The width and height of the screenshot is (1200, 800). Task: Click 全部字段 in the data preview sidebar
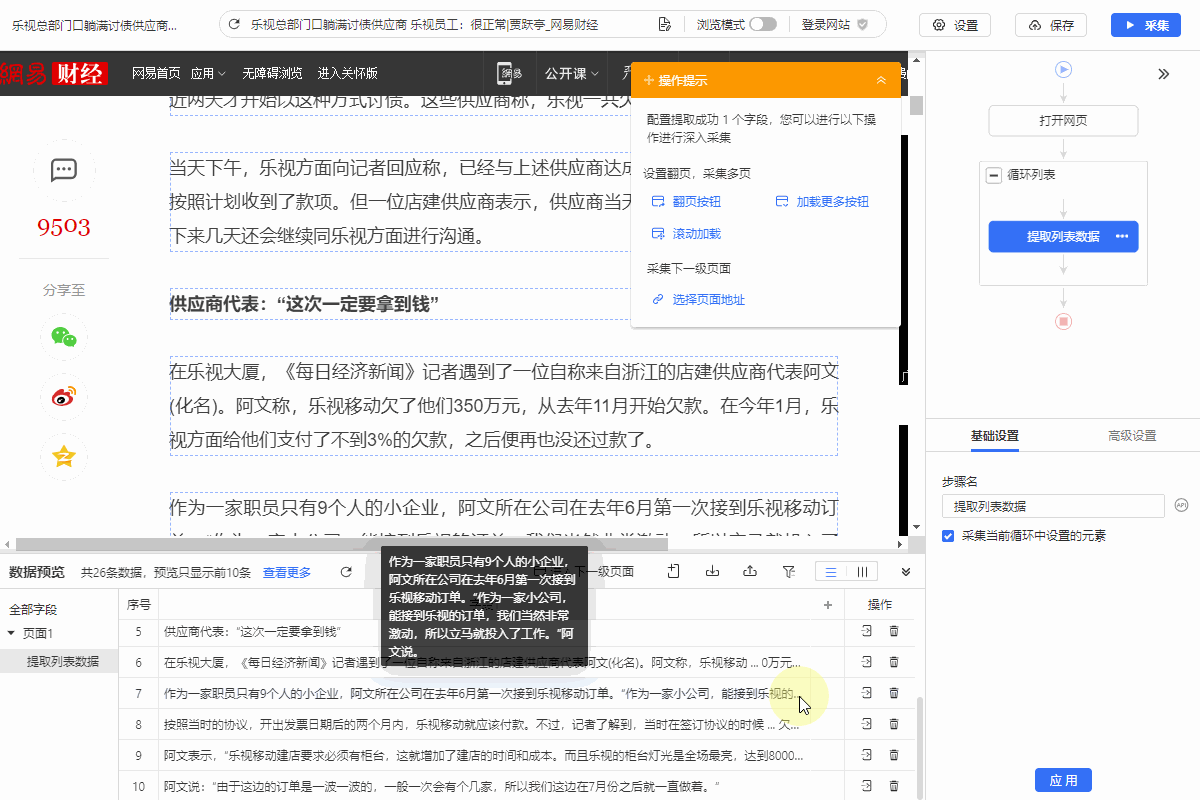click(x=33, y=609)
